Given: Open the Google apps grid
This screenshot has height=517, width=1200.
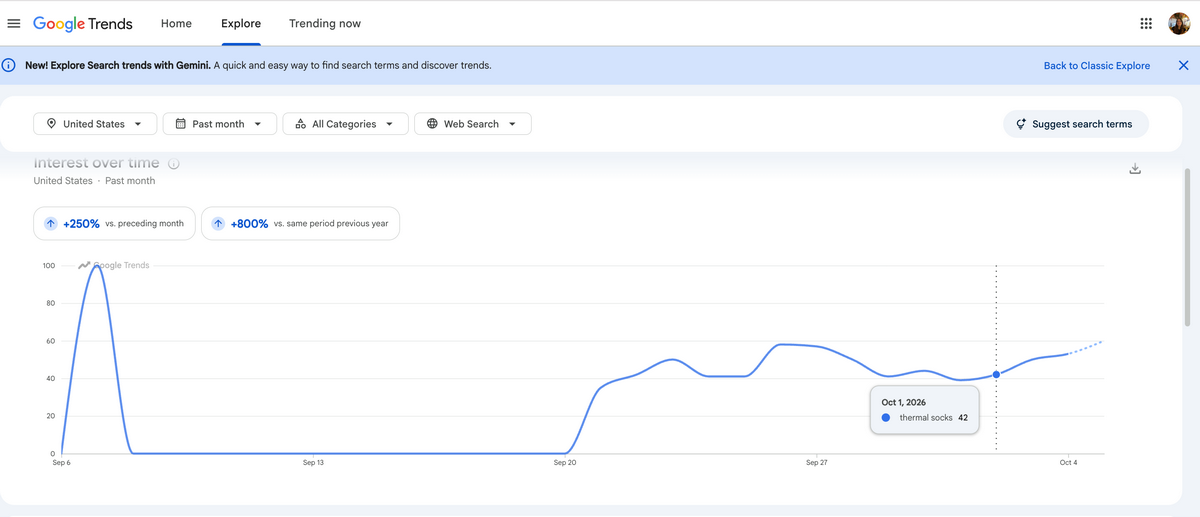Looking at the screenshot, I should coord(1146,24).
